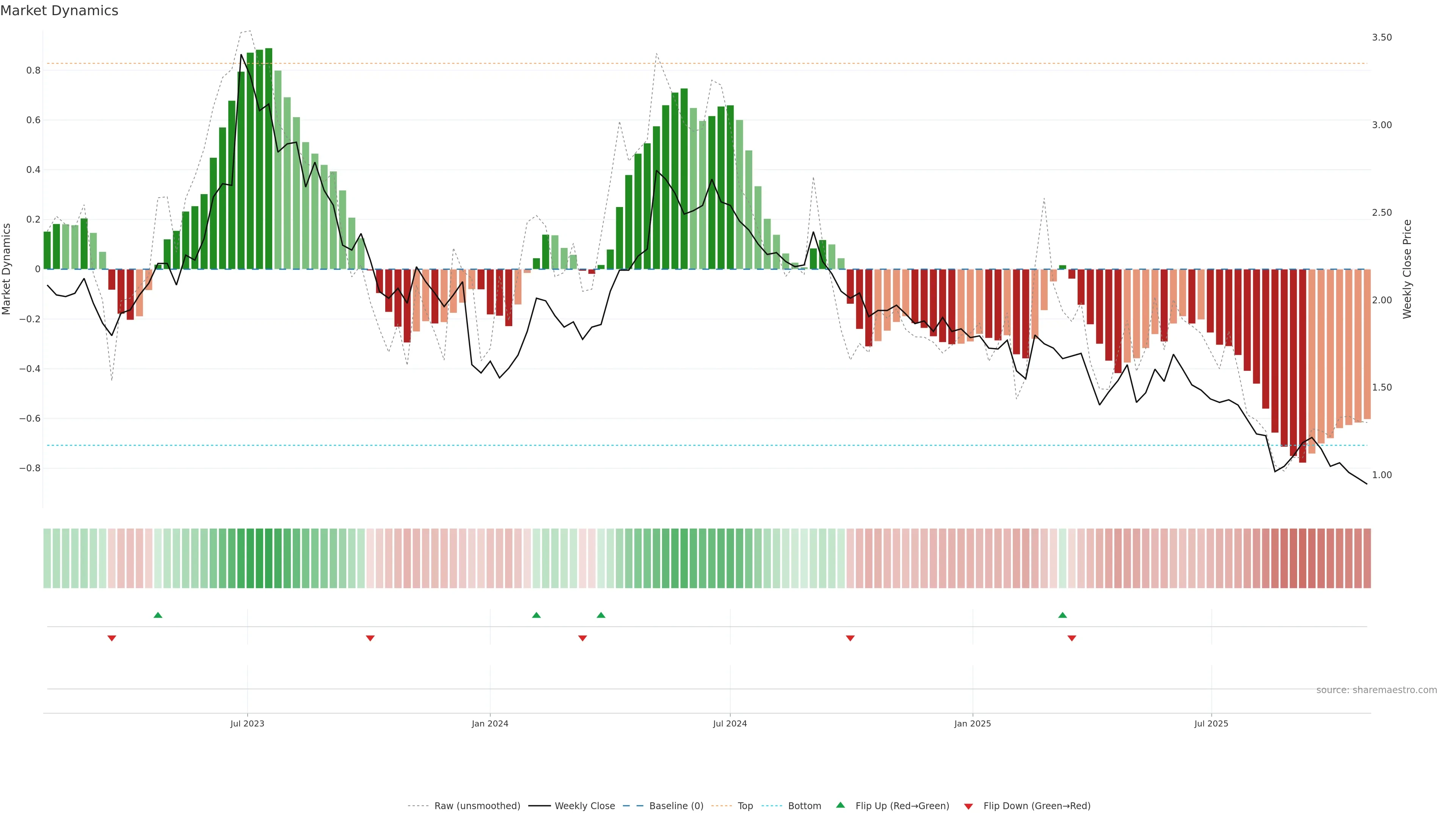Click the red Flip Down triangle legend icon
Viewport: 1456px width, 819px height.
coord(968,806)
